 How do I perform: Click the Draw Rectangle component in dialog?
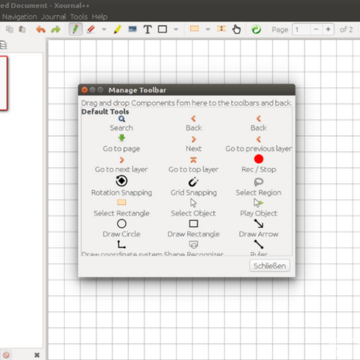pos(194,228)
